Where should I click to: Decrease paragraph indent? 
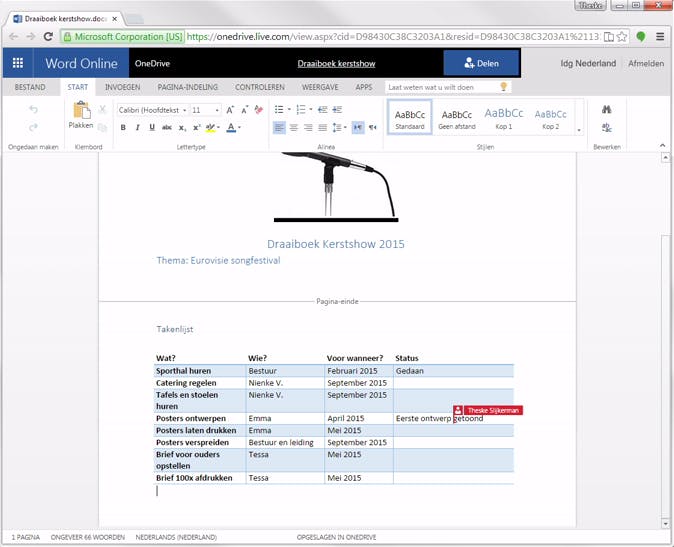322,110
